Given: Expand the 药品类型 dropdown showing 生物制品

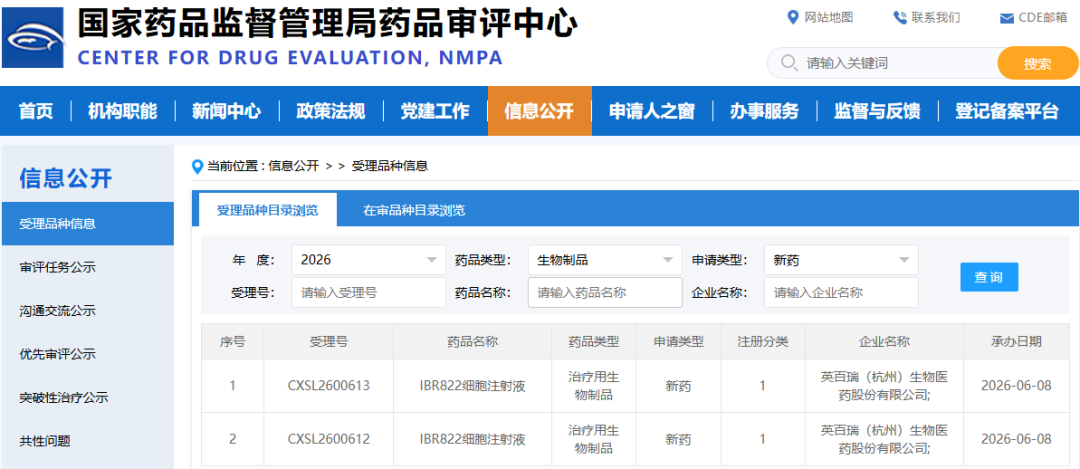Looking at the screenshot, I should tap(605, 260).
